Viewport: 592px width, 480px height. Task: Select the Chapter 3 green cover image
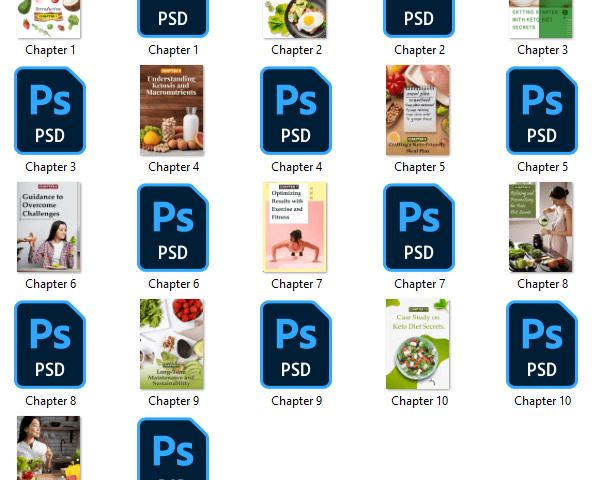[541, 19]
